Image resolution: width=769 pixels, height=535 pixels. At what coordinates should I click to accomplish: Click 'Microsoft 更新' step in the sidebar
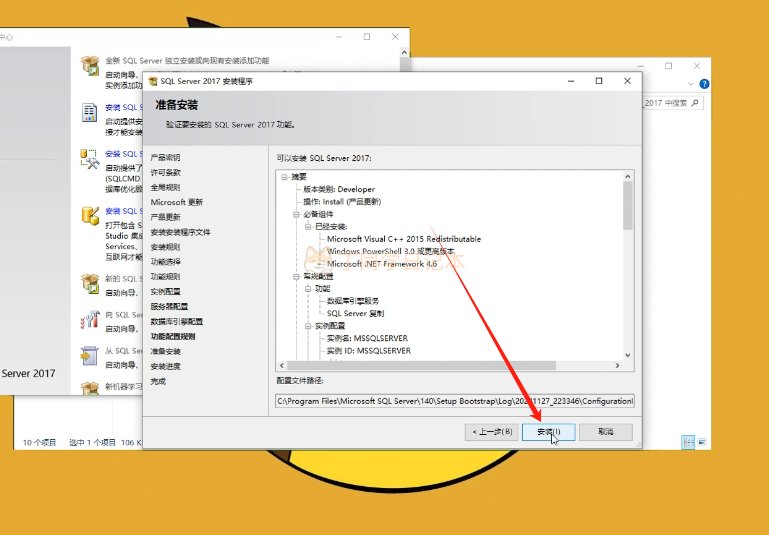click(x=177, y=202)
